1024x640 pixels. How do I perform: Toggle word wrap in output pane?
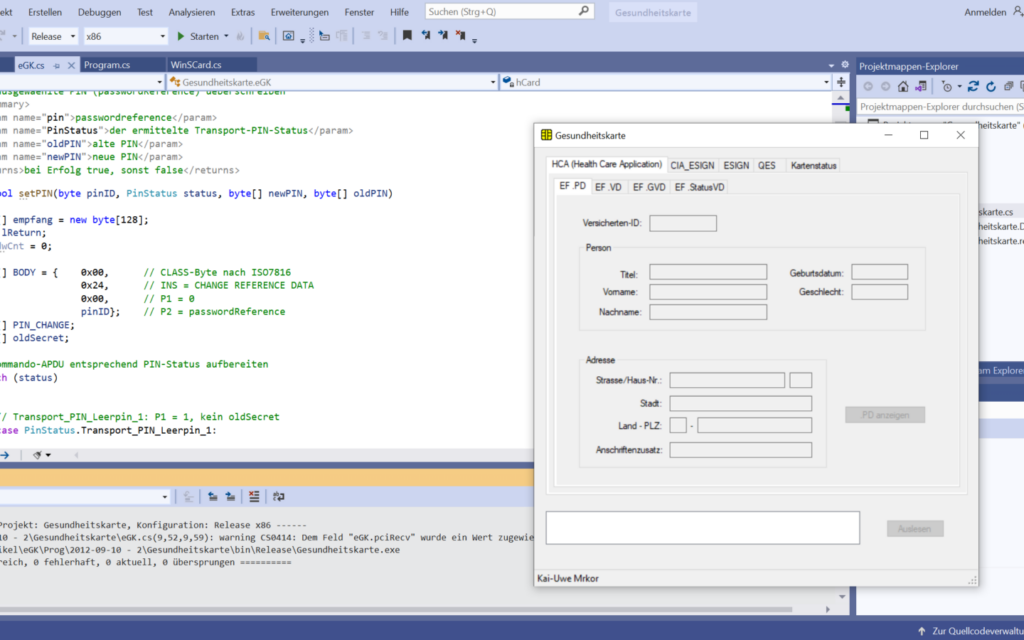pos(279,496)
